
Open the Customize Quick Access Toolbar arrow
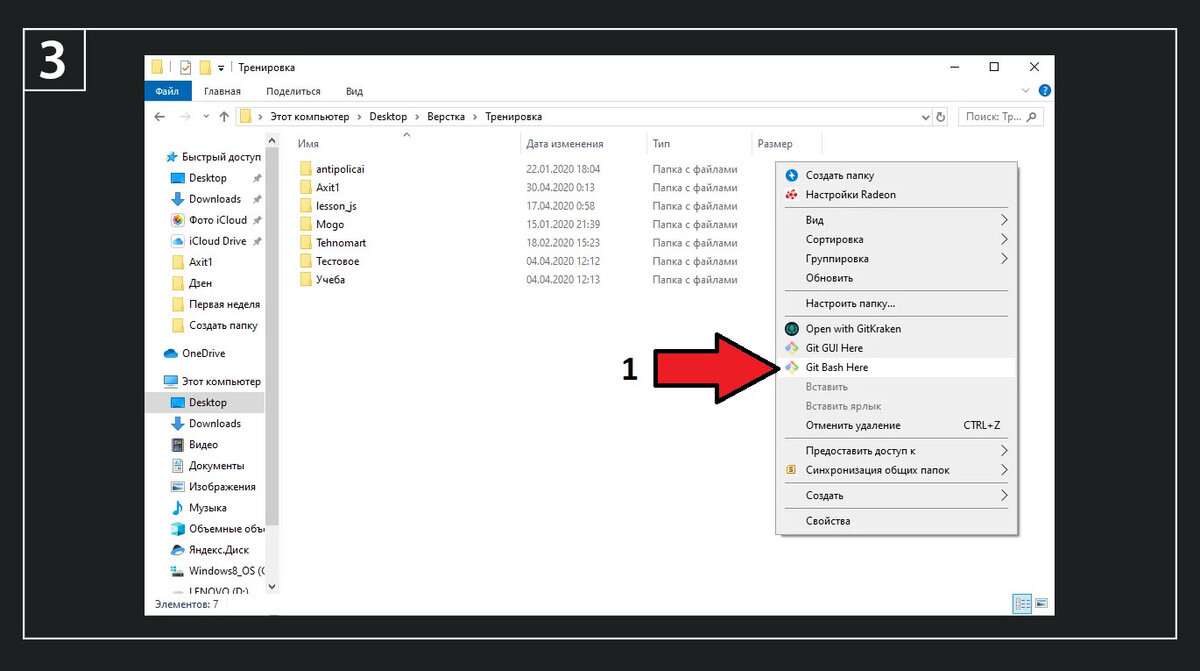click(221, 68)
